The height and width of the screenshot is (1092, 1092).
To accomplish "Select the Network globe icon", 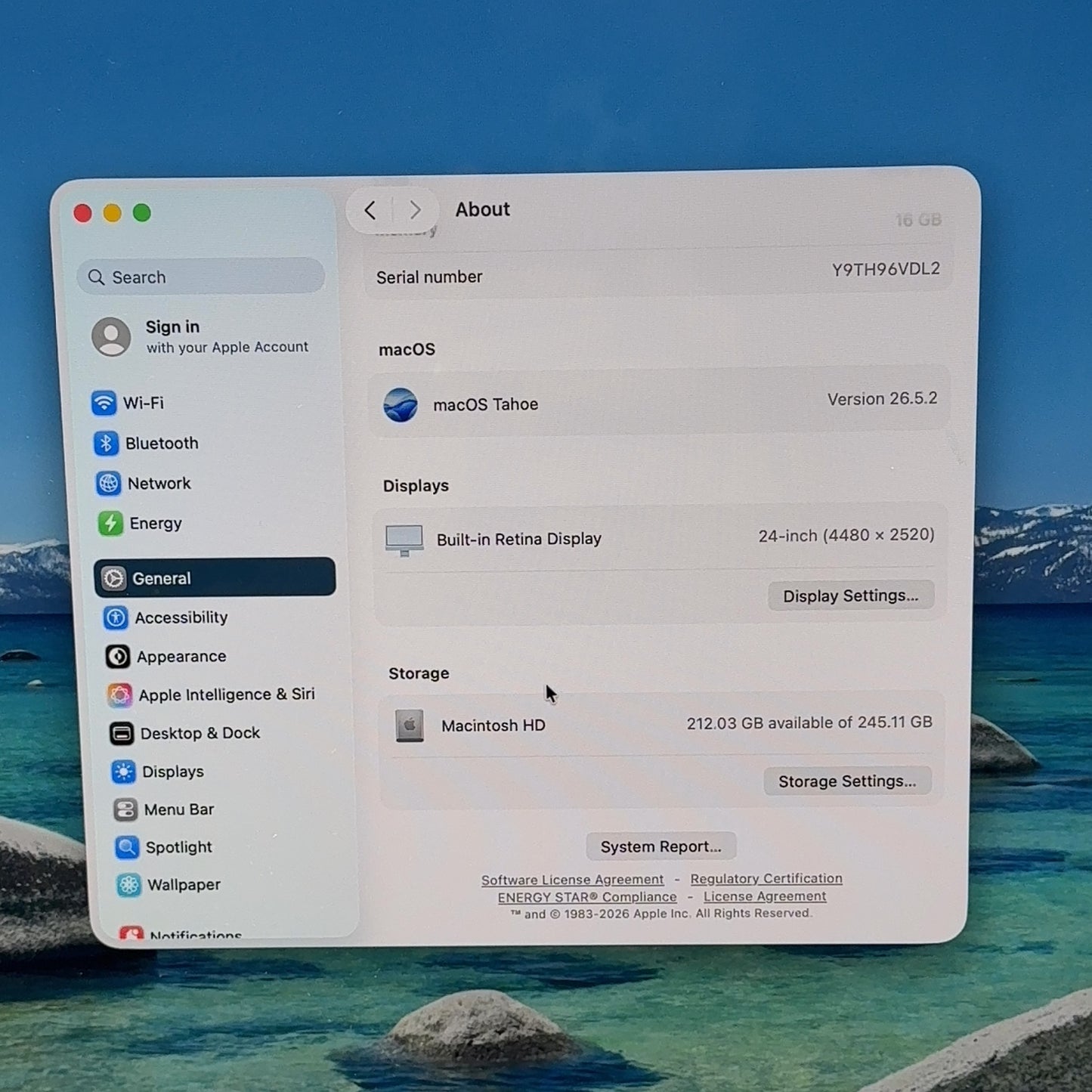I will coord(108,483).
